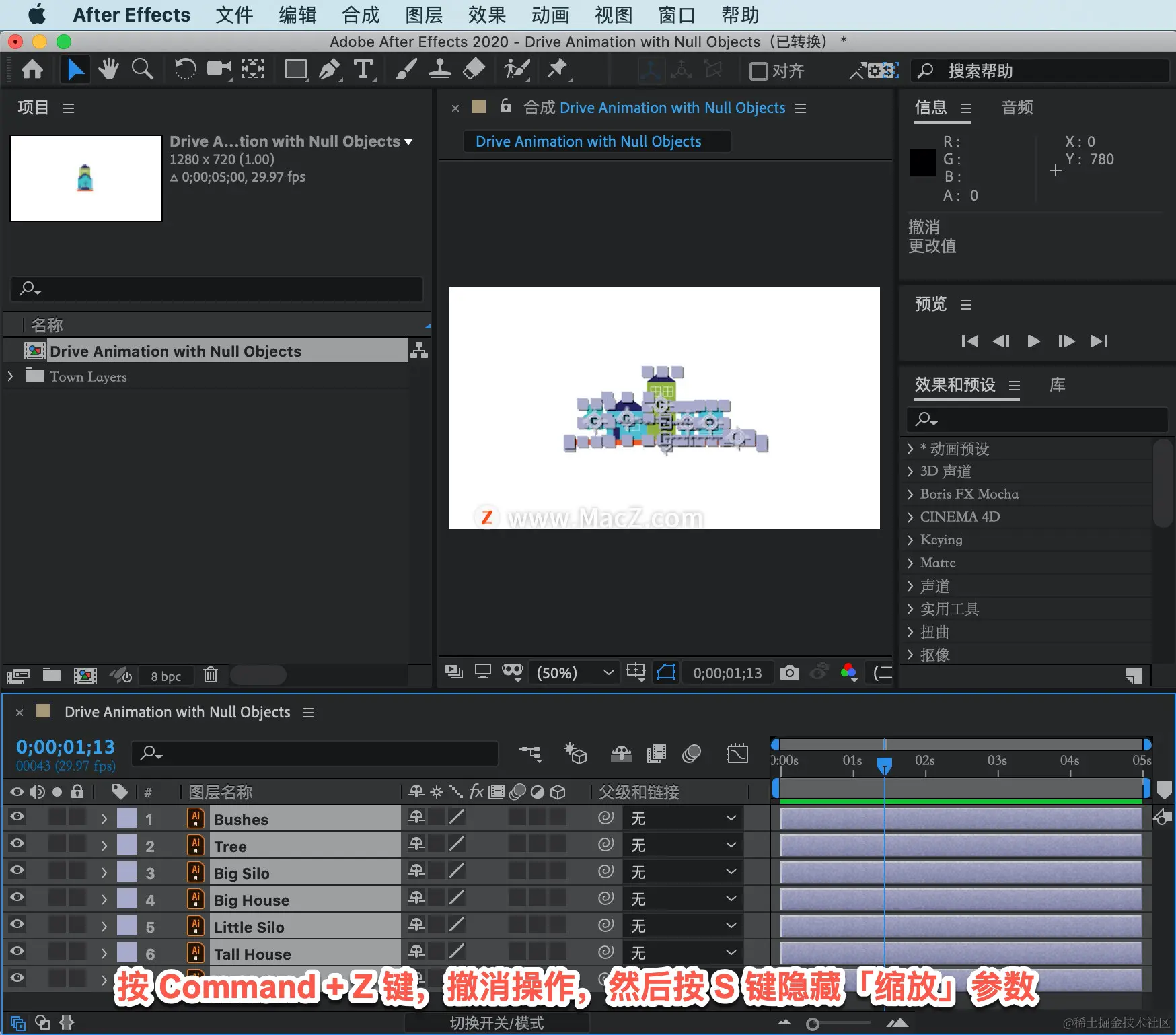The height and width of the screenshot is (1035, 1176).
Task: Open the 合成 menu
Action: coord(361,15)
